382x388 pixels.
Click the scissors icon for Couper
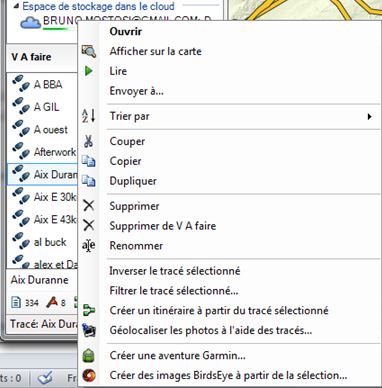(88, 141)
